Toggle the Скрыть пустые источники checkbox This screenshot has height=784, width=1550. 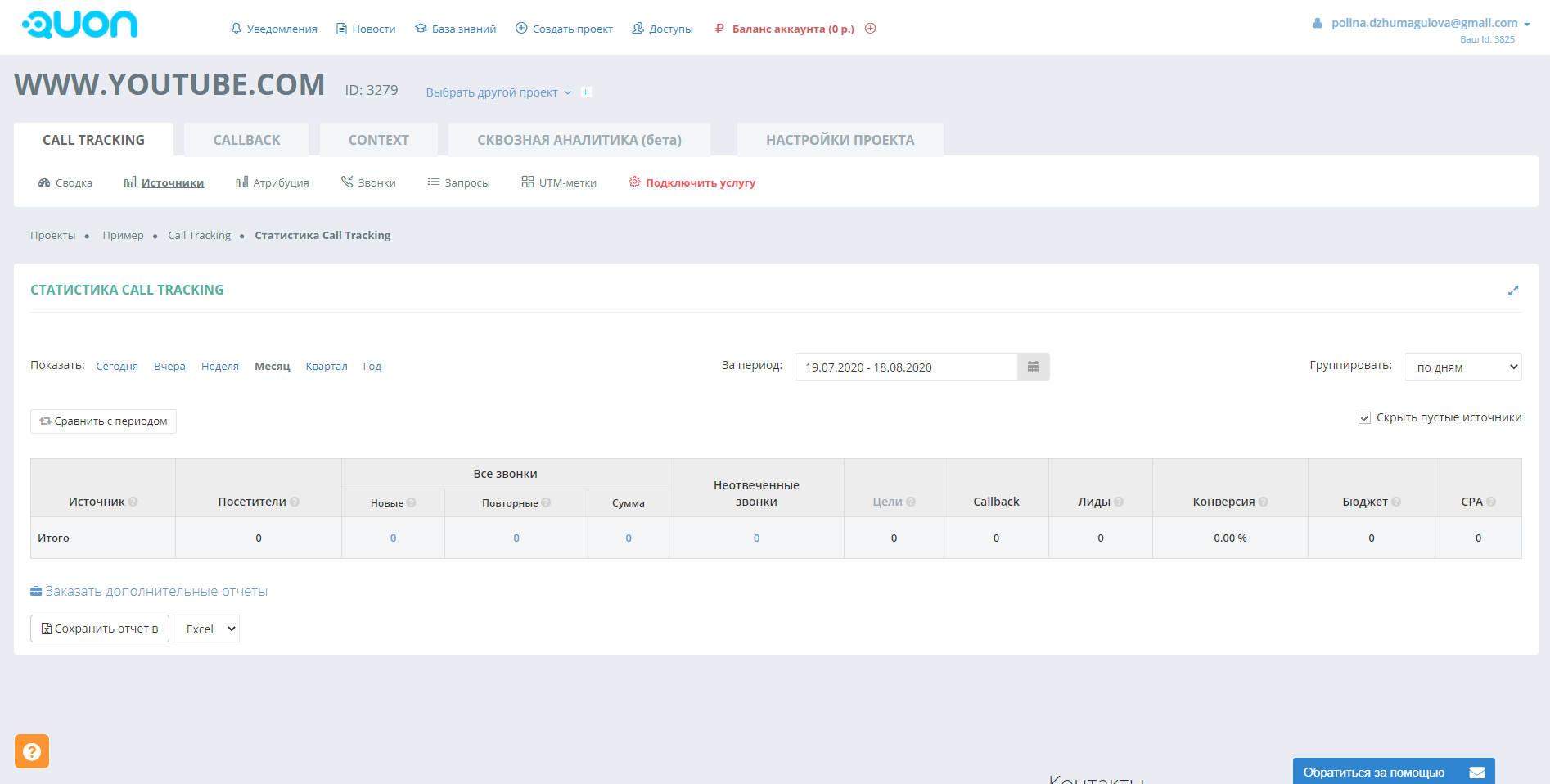tap(1365, 418)
